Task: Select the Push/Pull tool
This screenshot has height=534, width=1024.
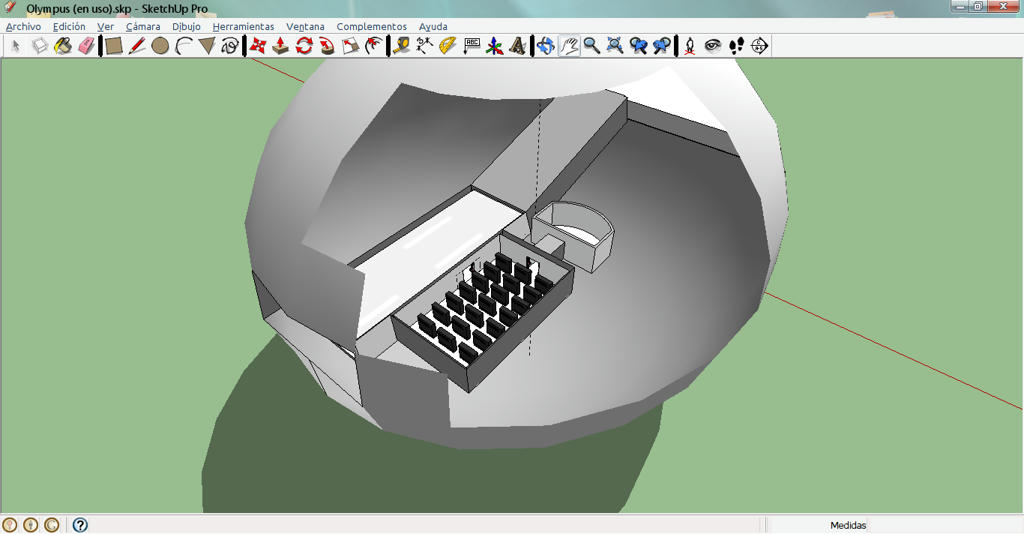Action: coord(281,46)
